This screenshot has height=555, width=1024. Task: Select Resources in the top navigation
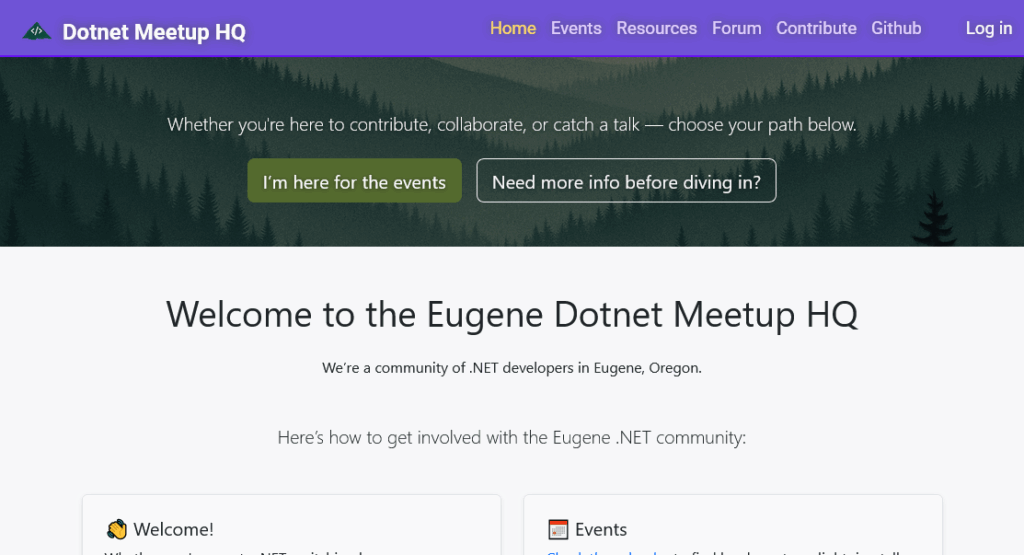pyautogui.click(x=656, y=28)
